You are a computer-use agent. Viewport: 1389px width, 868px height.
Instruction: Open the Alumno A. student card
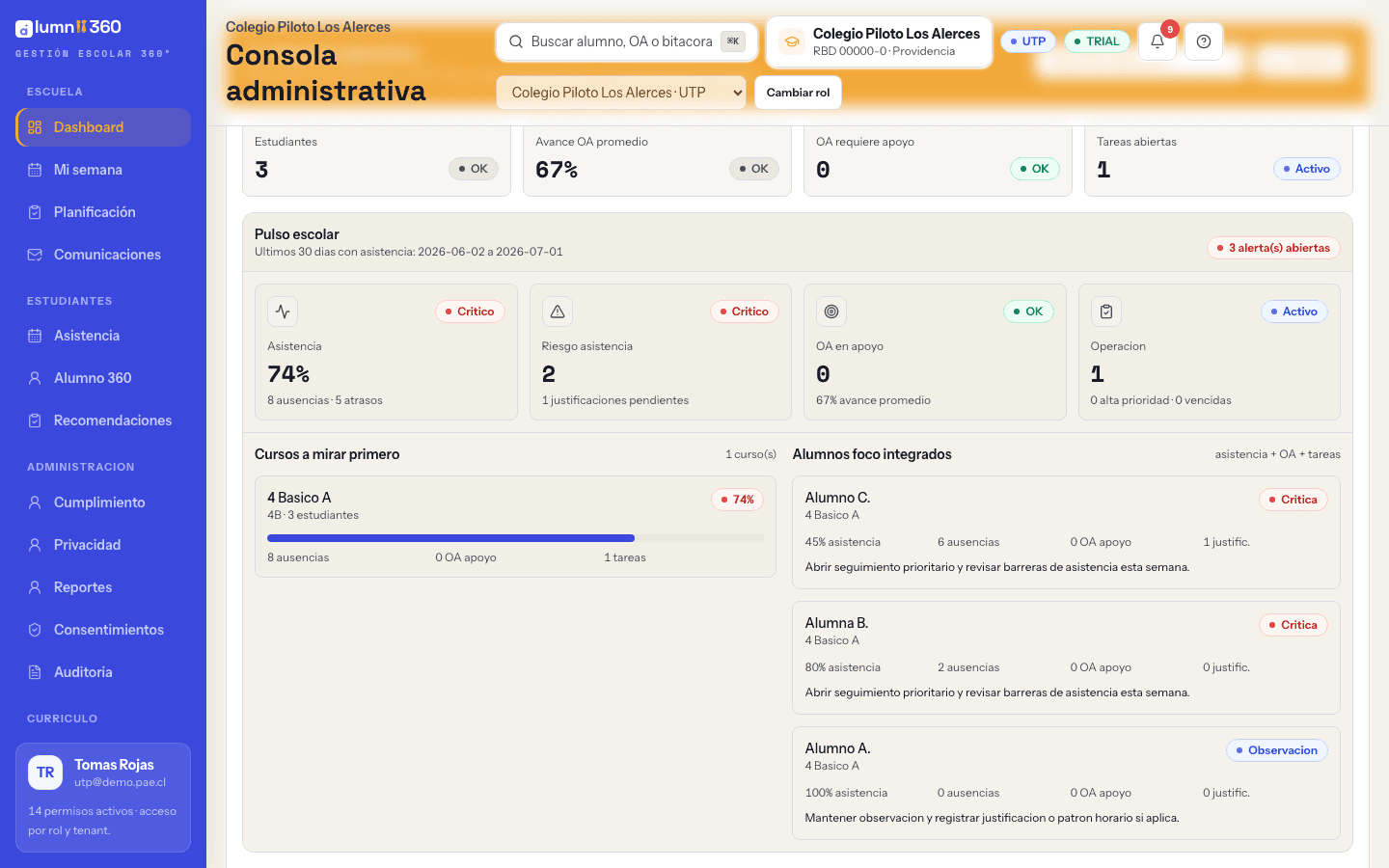1066,783
